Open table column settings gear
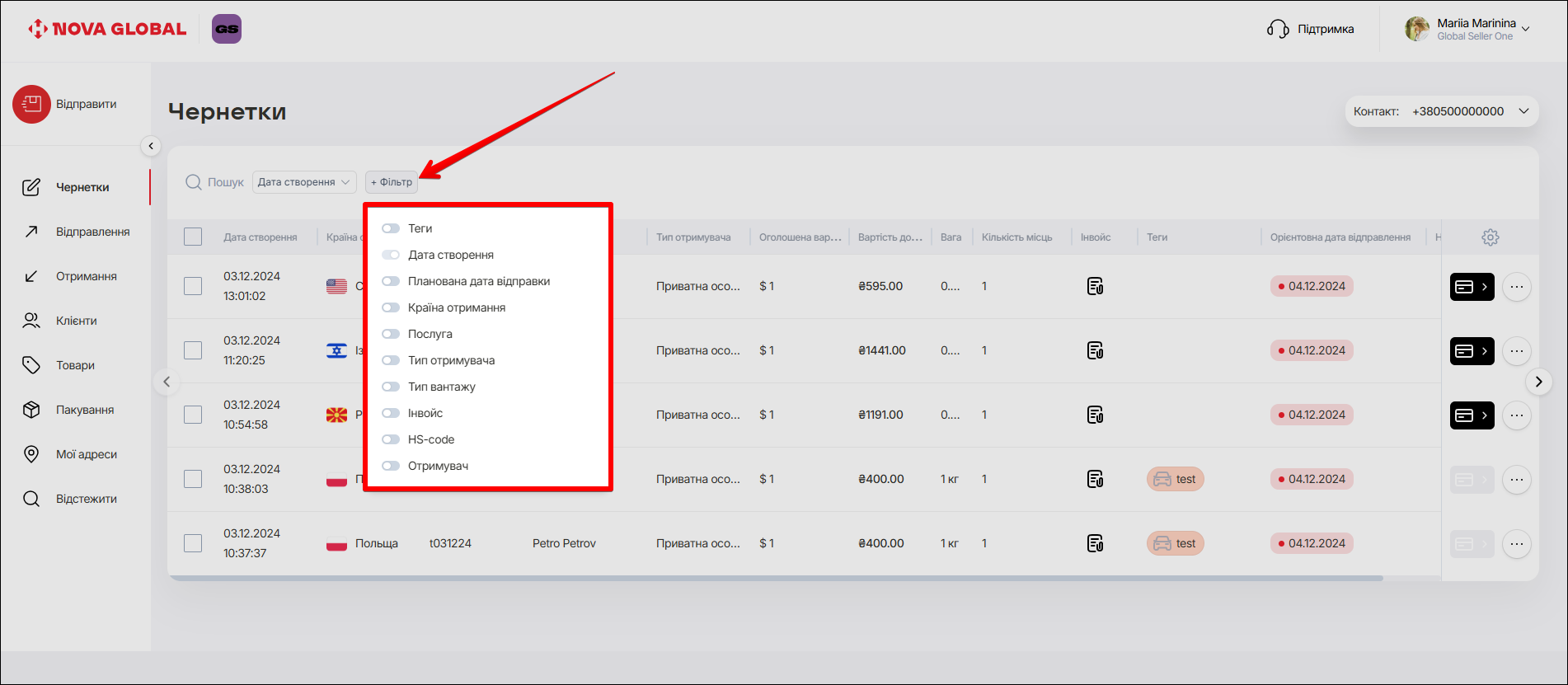 click(x=1490, y=237)
